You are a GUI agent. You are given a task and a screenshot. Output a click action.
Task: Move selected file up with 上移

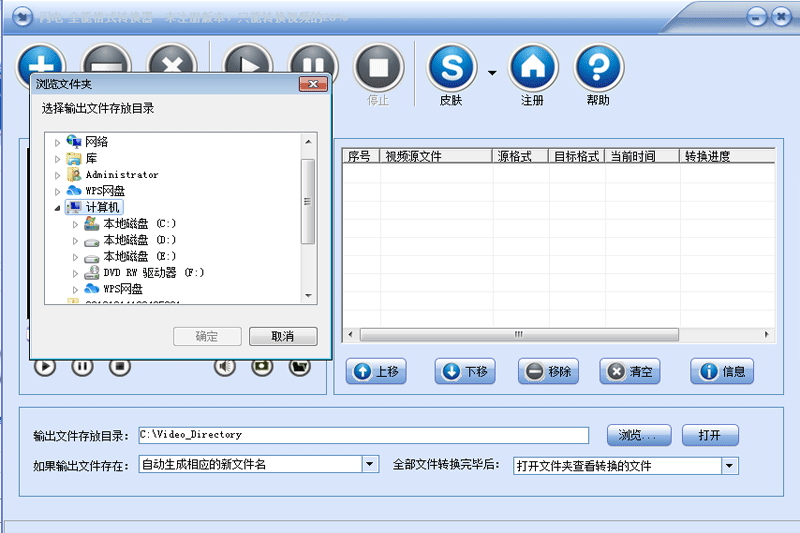(376, 371)
